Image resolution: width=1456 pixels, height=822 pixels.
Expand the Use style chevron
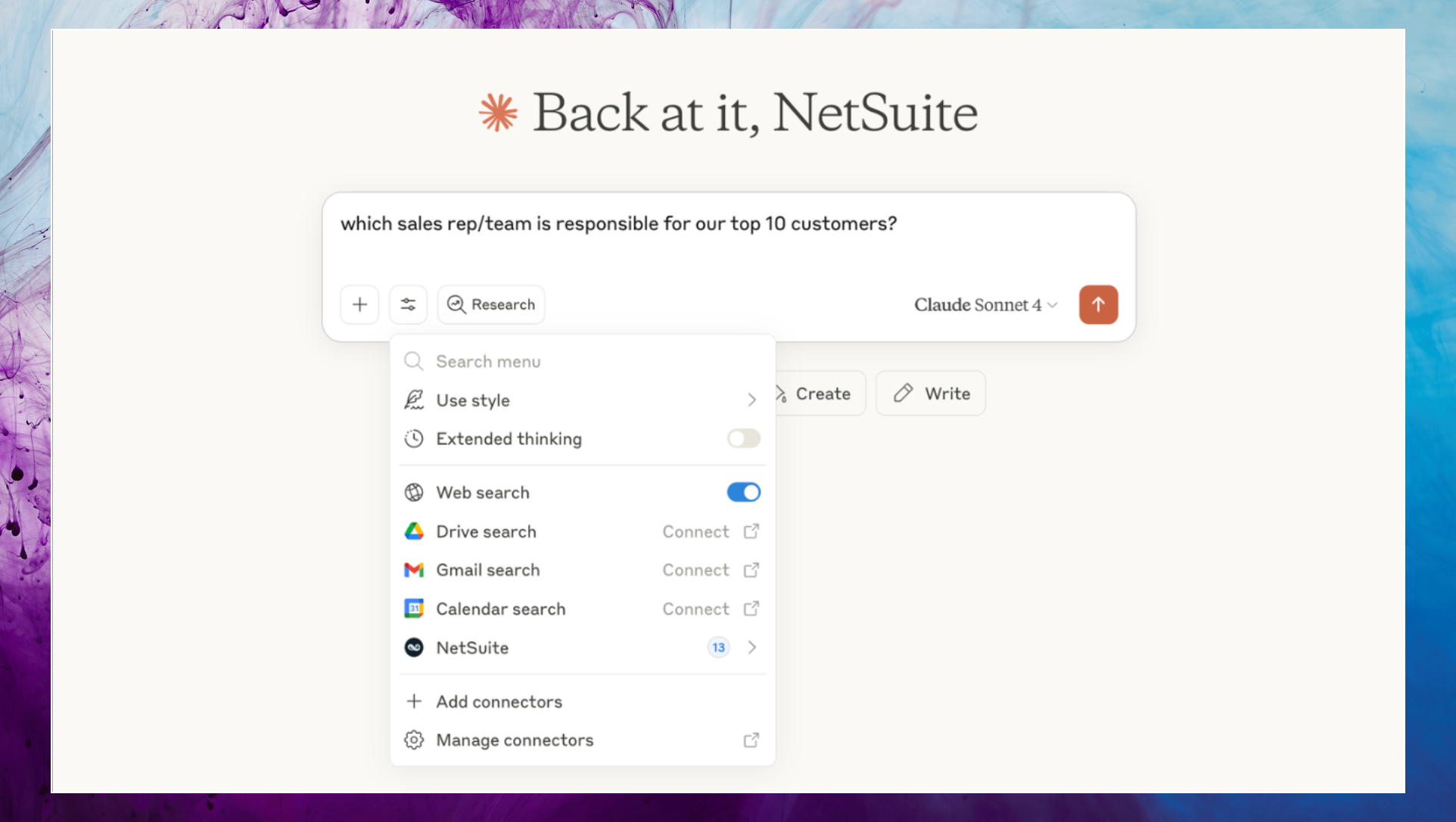[751, 400]
